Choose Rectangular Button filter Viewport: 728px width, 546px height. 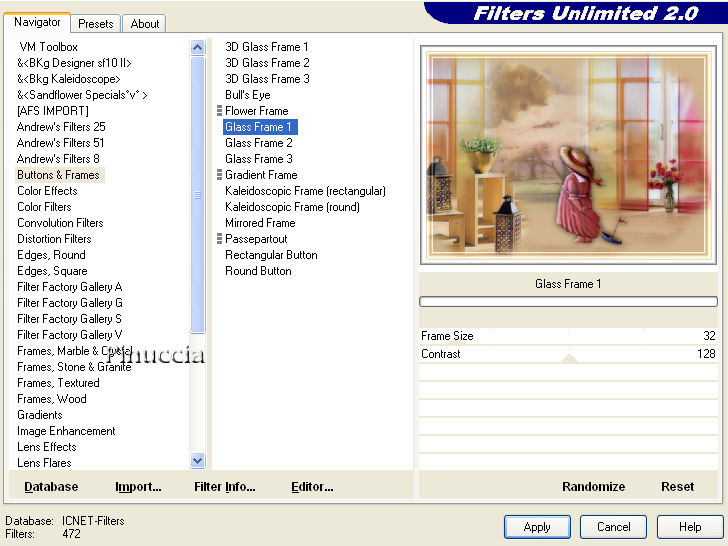coord(272,255)
